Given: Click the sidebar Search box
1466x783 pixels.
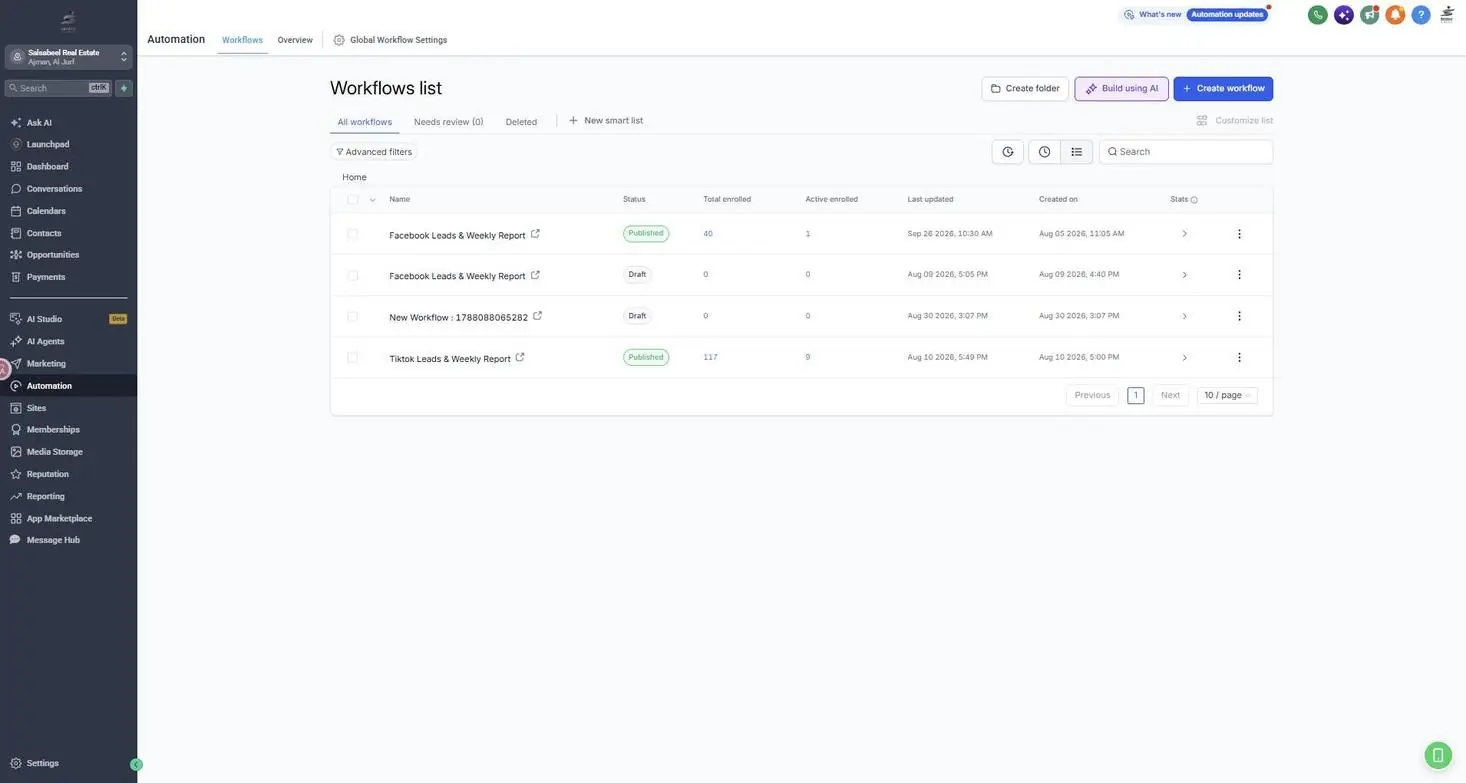Looking at the screenshot, I should (59, 88).
